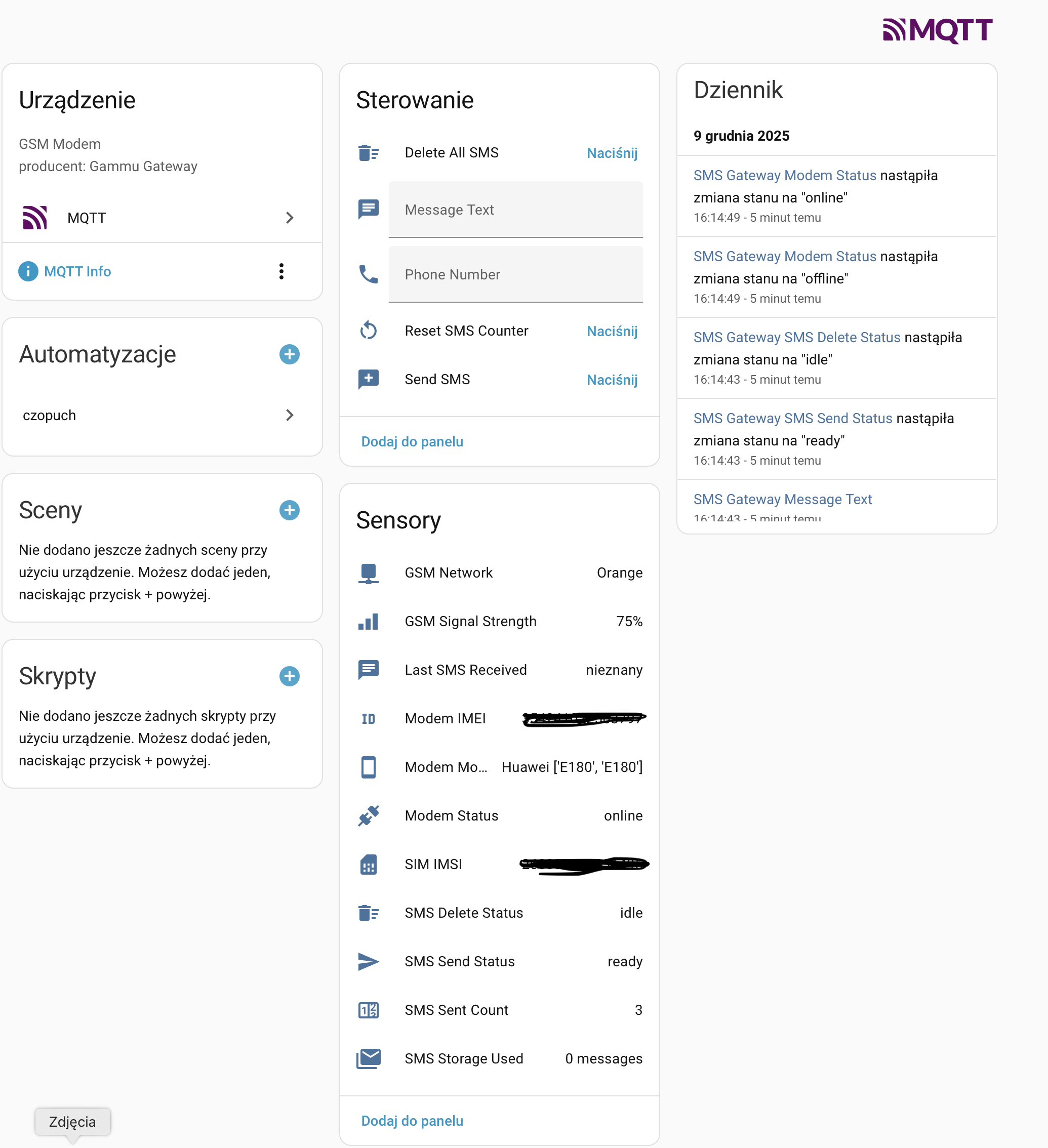The height and width of the screenshot is (1148, 1048).
Task: Click the GSM Signal Strength bars icon
Action: coord(369,621)
